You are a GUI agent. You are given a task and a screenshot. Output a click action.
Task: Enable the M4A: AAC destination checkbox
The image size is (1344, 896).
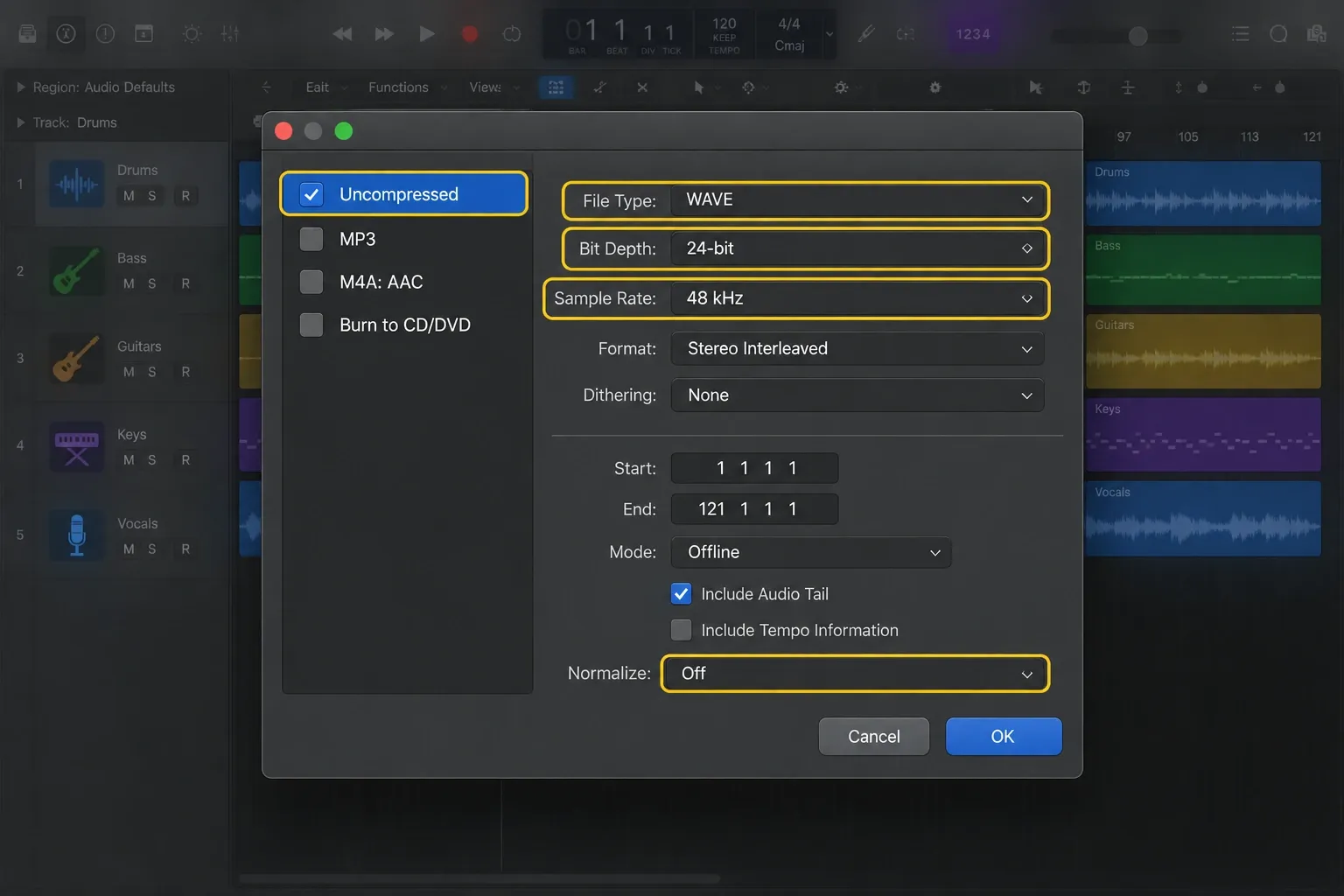(311, 282)
